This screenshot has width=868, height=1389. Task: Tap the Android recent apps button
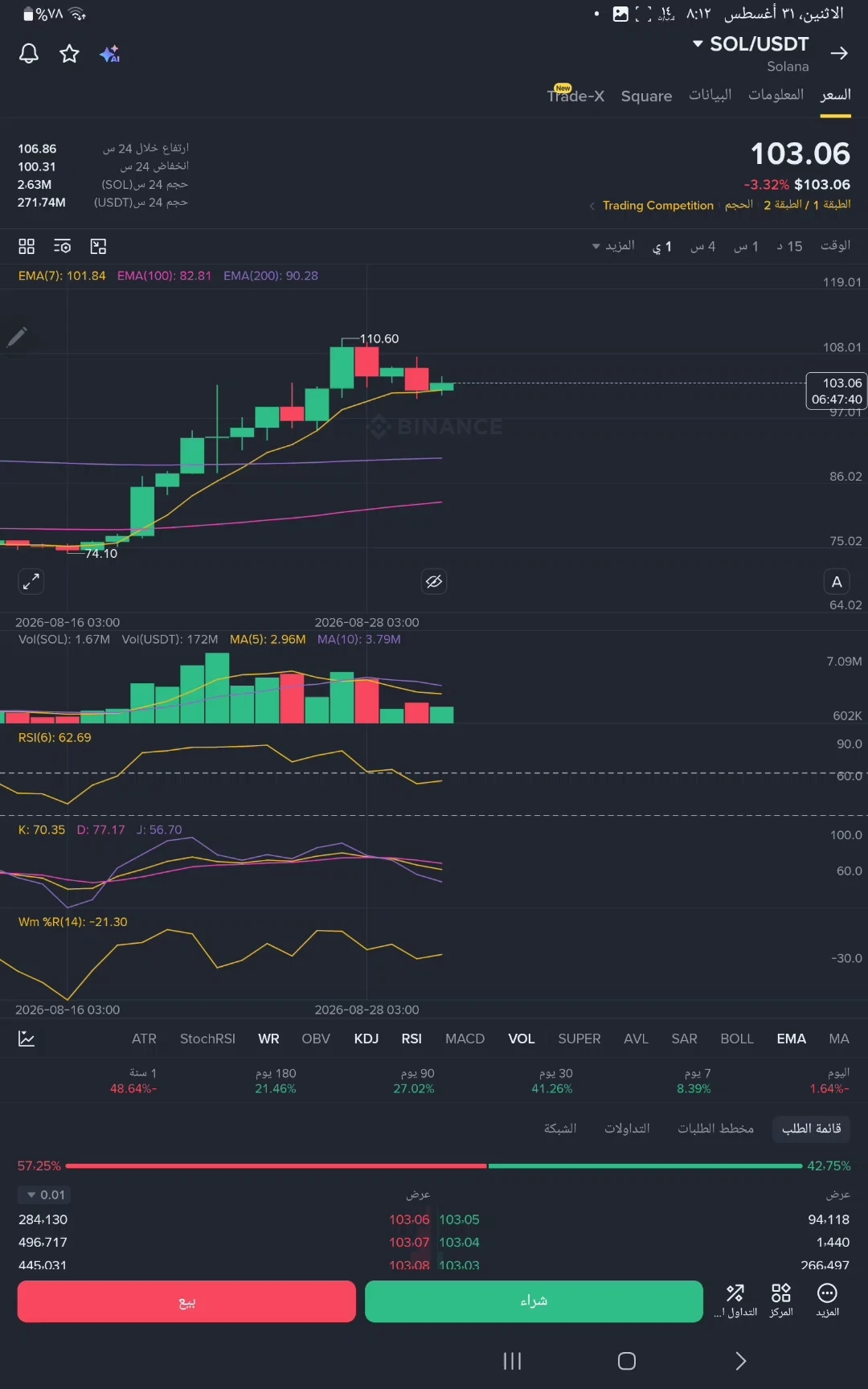click(512, 1361)
